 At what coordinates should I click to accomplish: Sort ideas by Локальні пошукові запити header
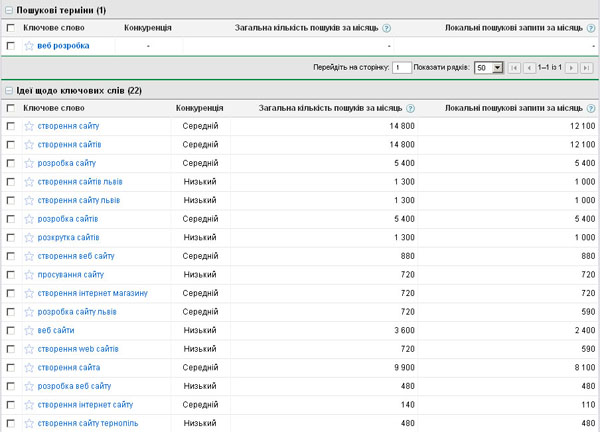514,108
